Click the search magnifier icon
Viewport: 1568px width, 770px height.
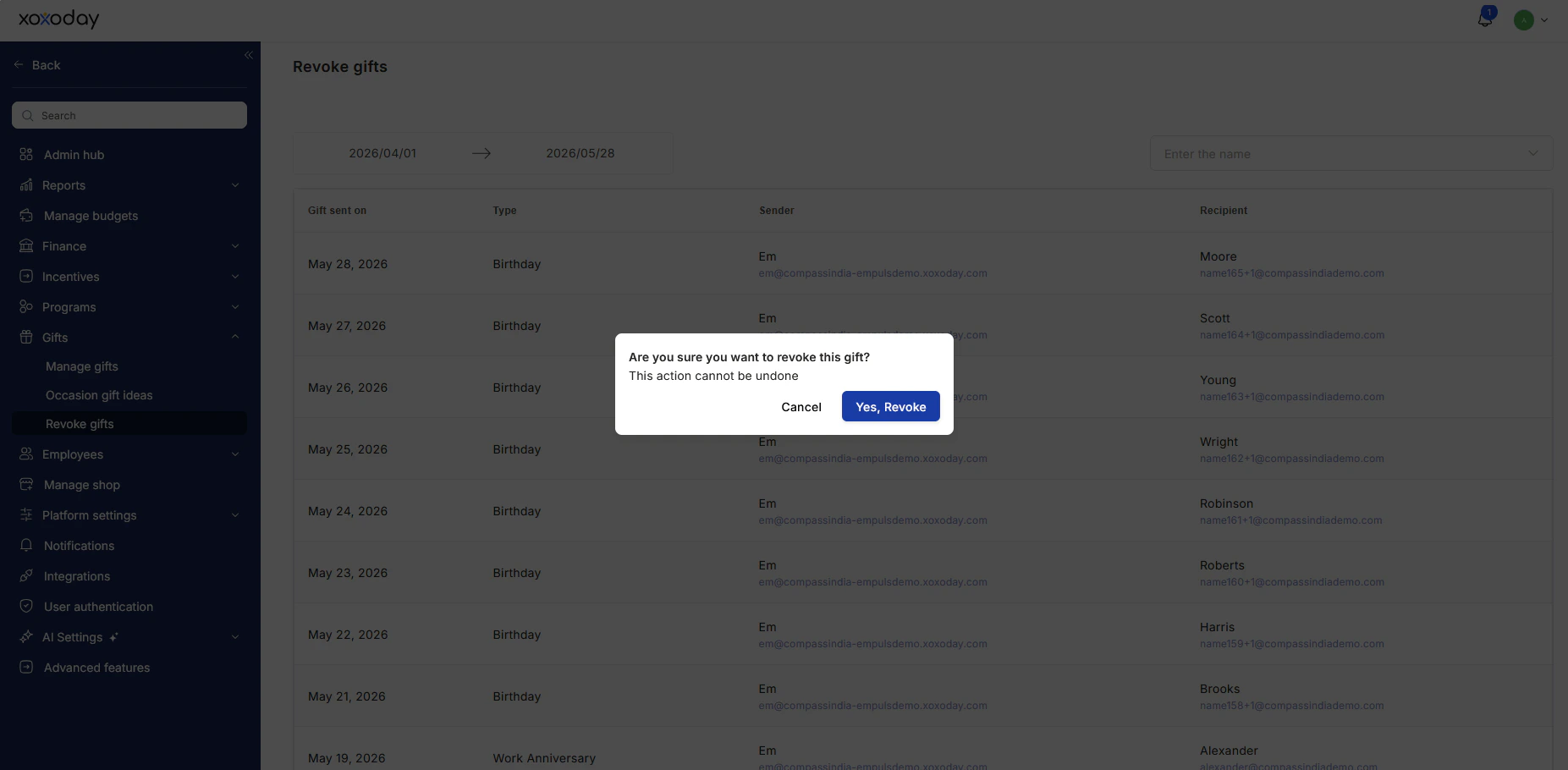coord(28,115)
